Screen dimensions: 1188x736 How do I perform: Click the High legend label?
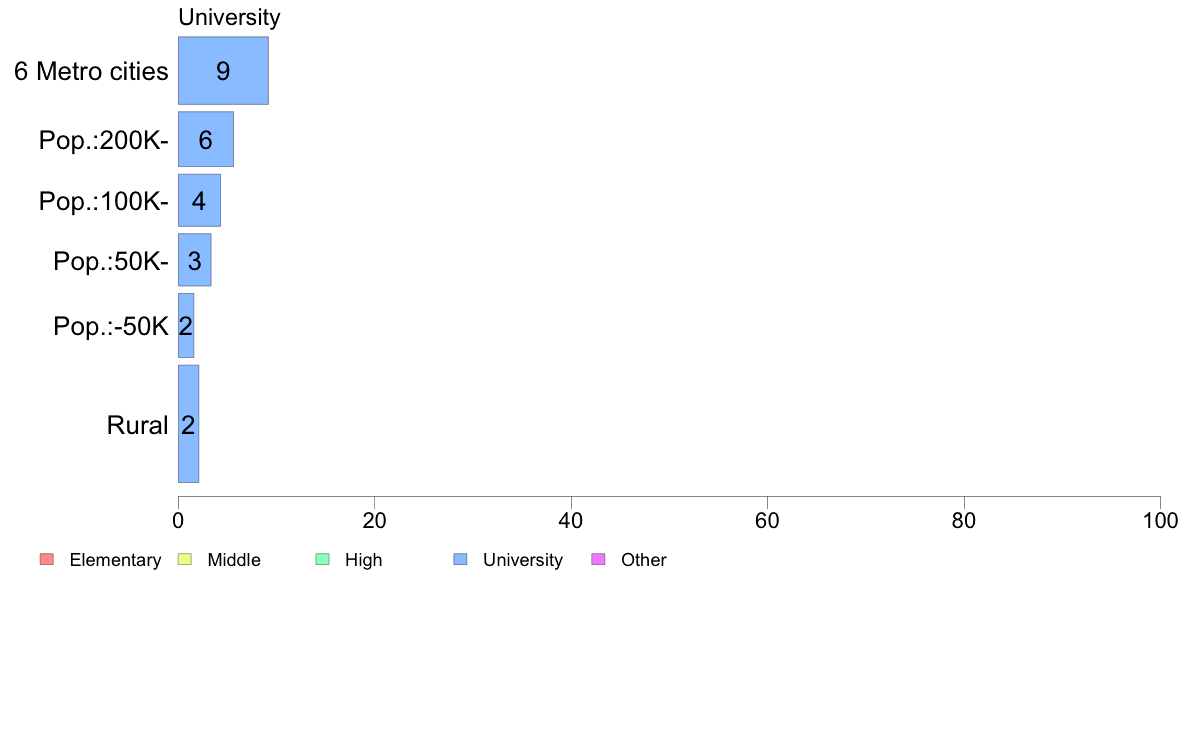364,560
